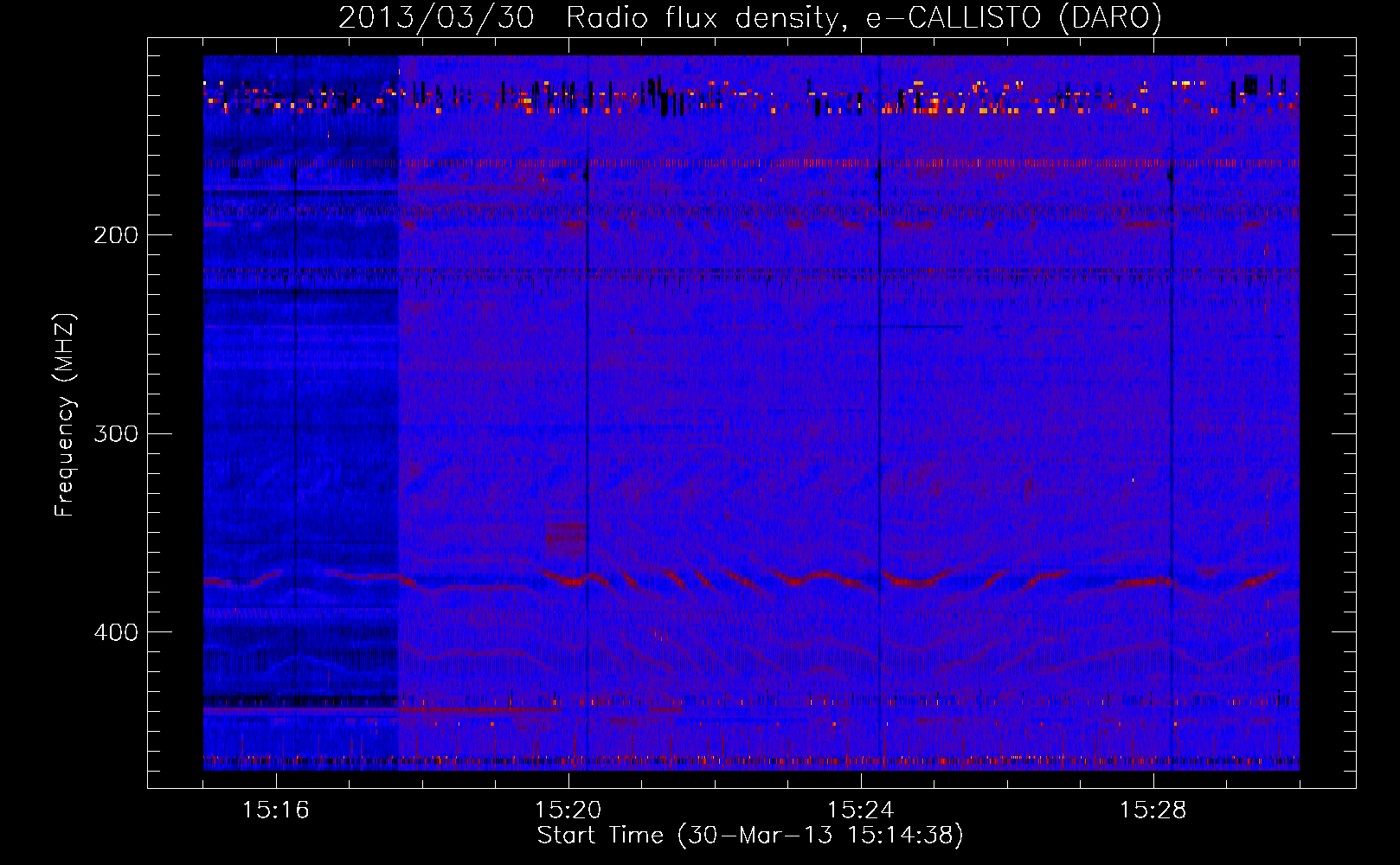Click the 400 frequency tick label
The image size is (1400, 865).
point(115,631)
